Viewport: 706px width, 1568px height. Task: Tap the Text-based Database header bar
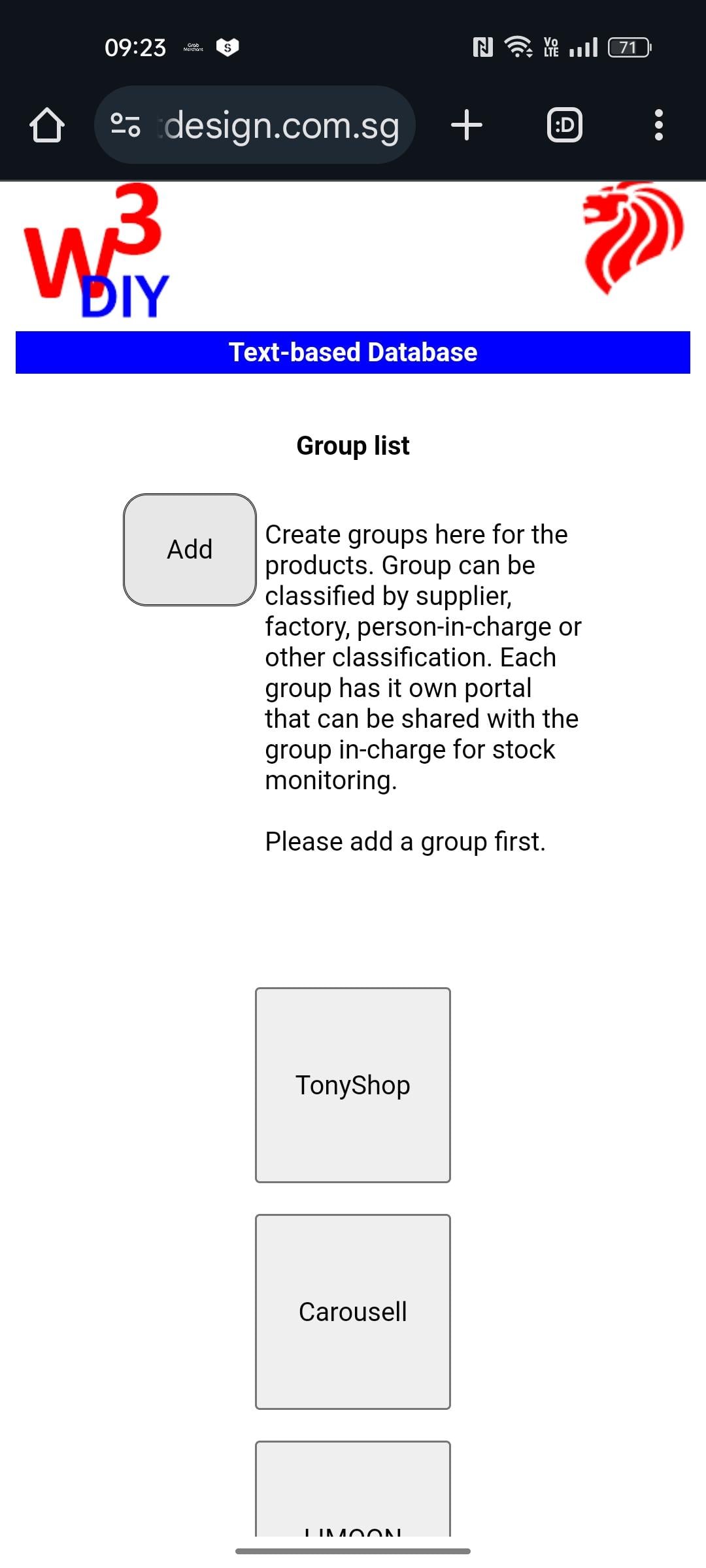coord(353,352)
